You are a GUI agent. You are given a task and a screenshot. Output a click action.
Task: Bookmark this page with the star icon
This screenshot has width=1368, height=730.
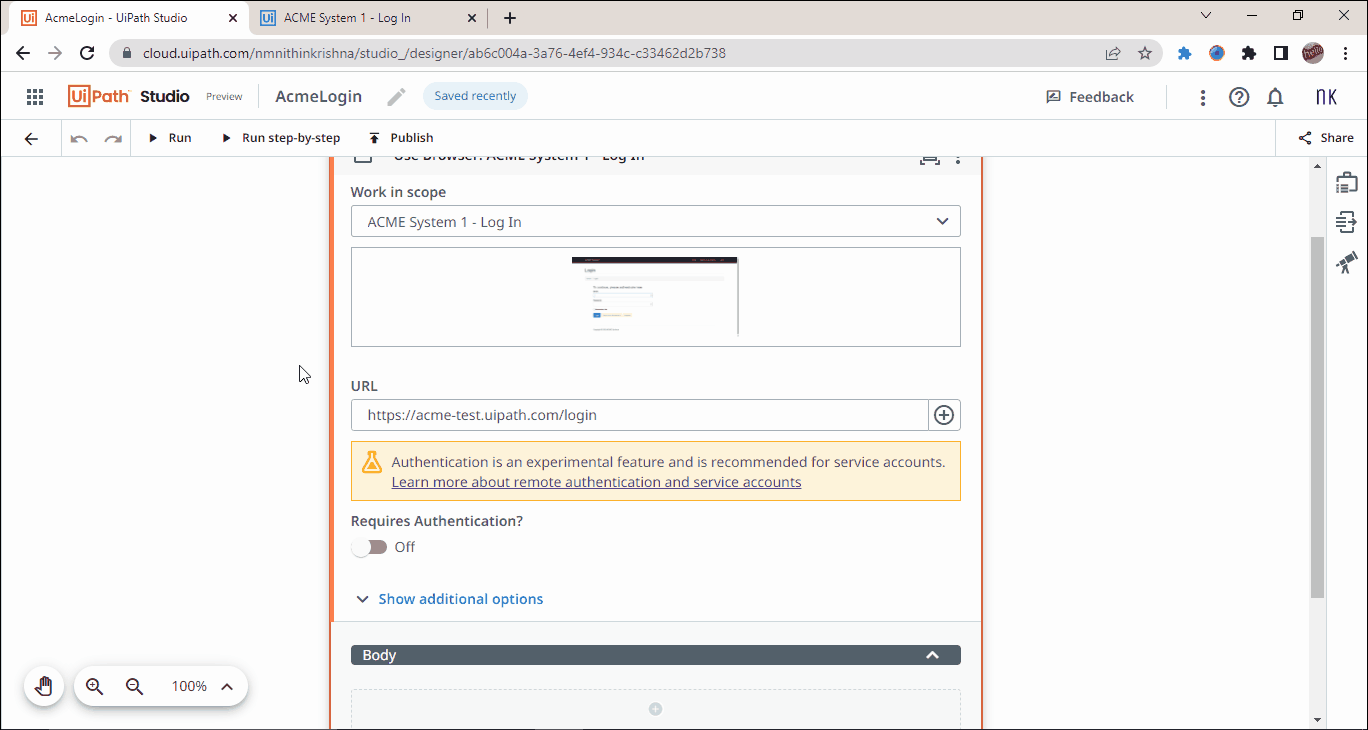click(1145, 53)
